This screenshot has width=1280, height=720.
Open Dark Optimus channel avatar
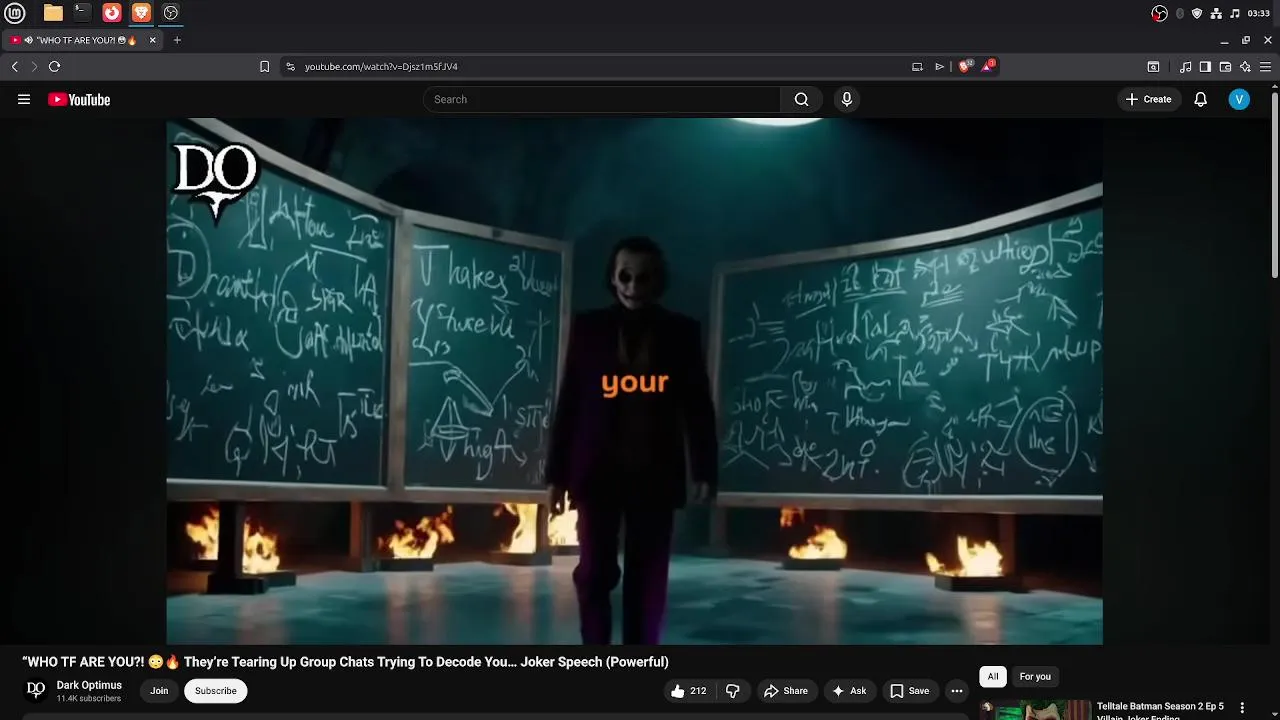tap(36, 690)
